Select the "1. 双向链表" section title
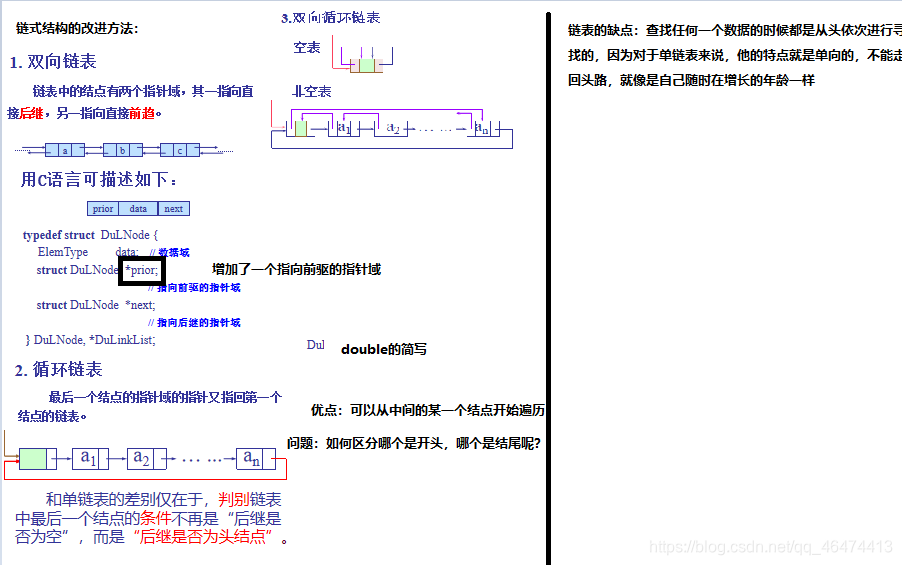Screen dimensions: 902x565 53,62
